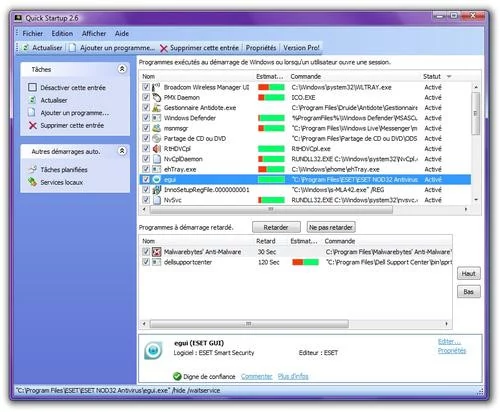Click the Haut button
Viewport: 500px width, 412px height.
[x=468, y=274]
